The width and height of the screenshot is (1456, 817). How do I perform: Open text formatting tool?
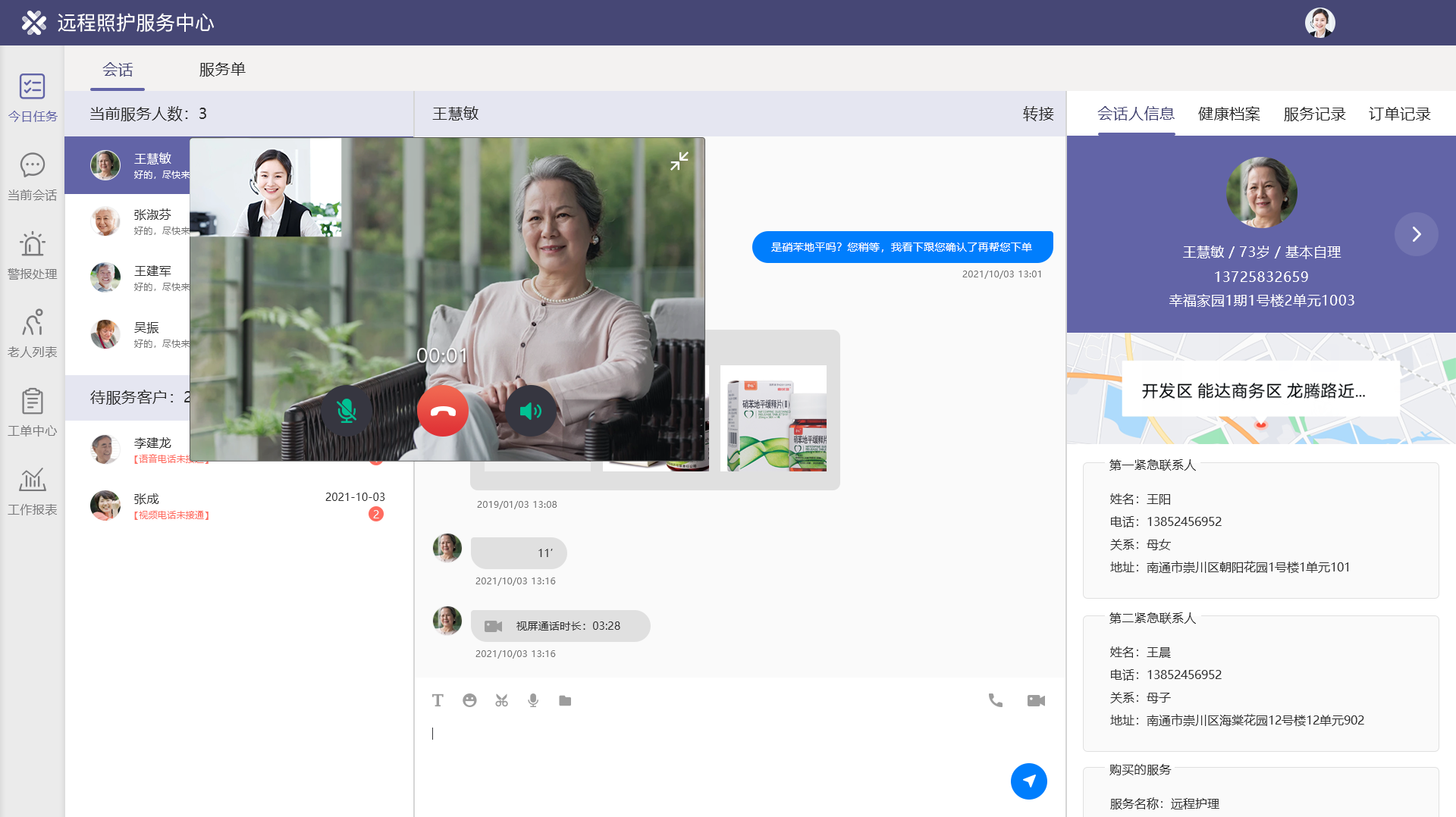point(438,700)
